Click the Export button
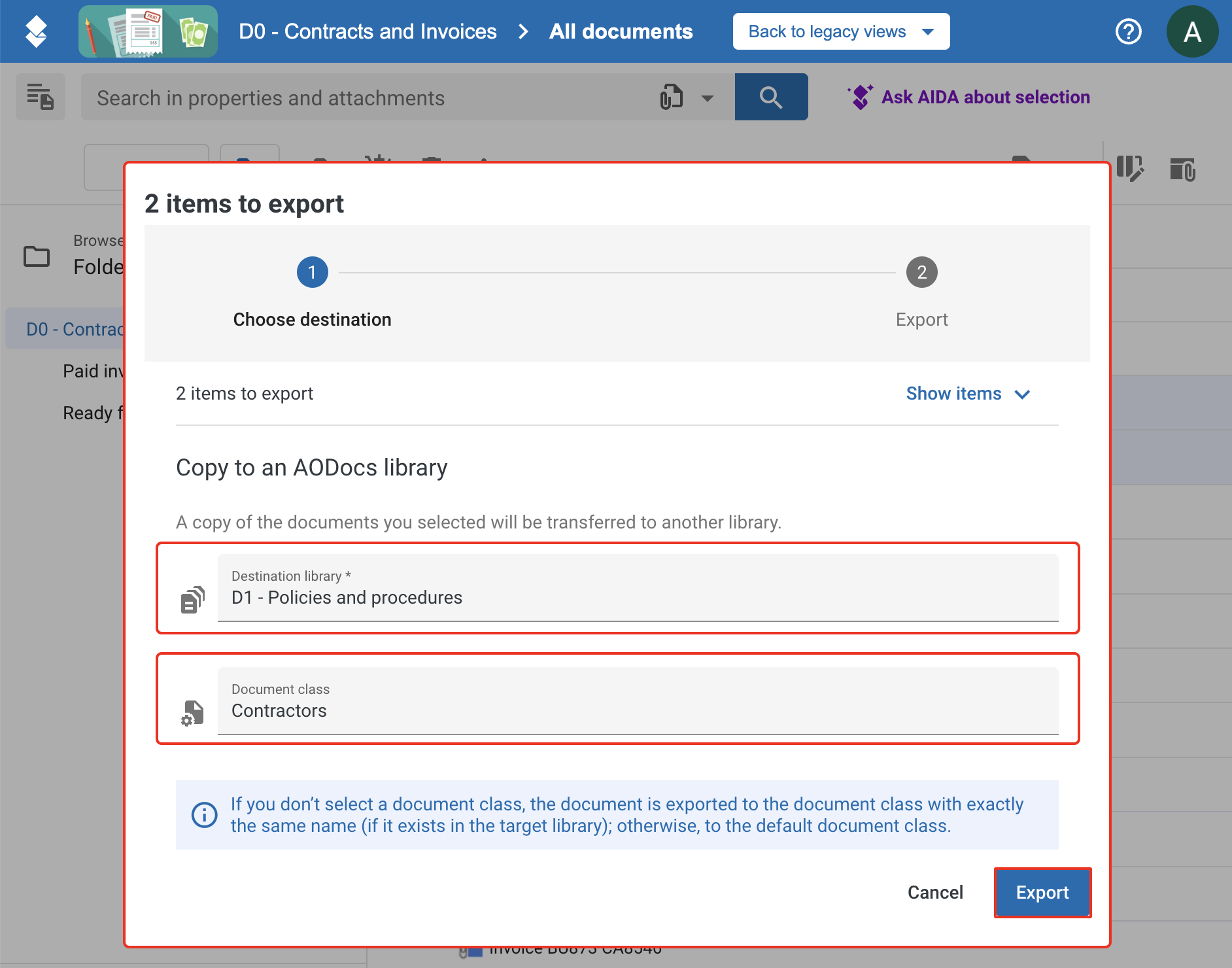This screenshot has height=968, width=1232. click(1042, 892)
